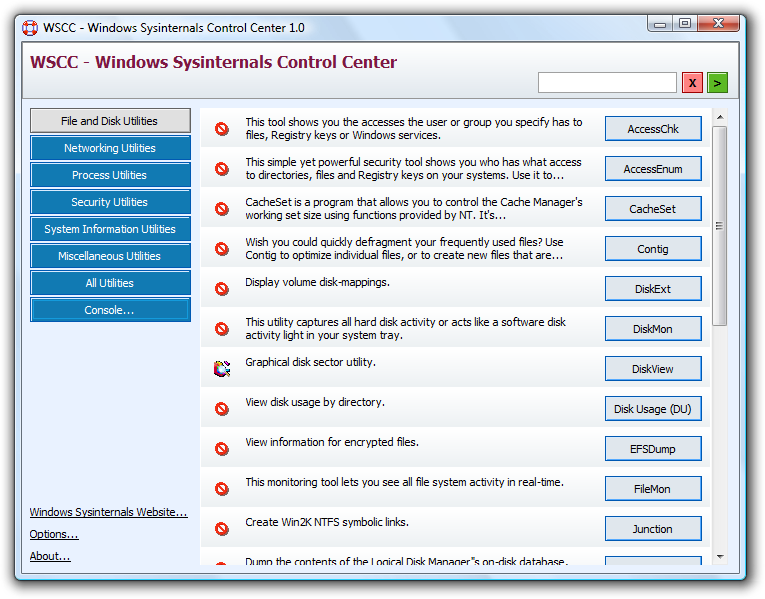Click the red icon next to AccessEnum description
This screenshot has height=599, width=765.
click(222, 169)
